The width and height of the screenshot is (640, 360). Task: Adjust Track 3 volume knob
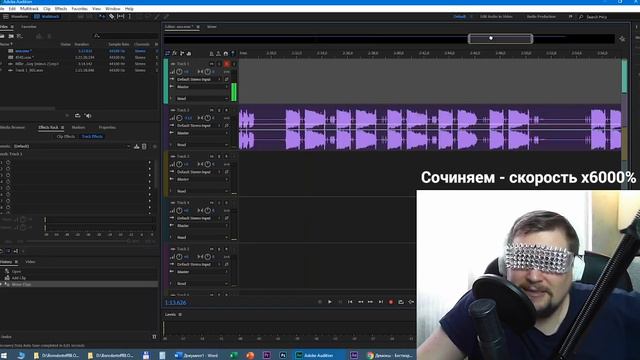(x=180, y=164)
